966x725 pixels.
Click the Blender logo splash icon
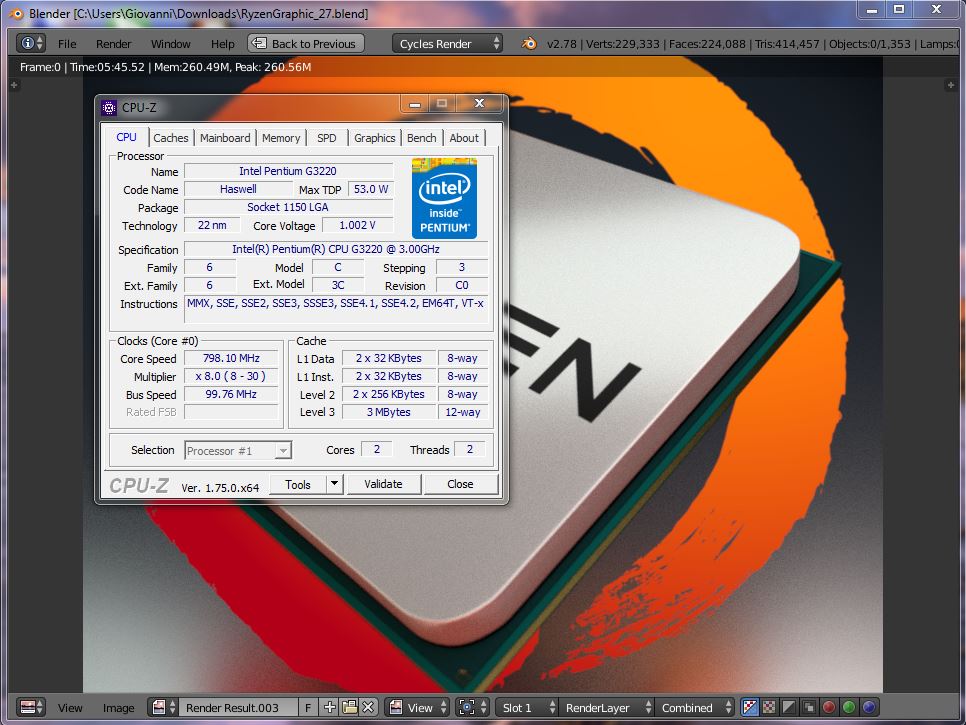click(x=529, y=43)
